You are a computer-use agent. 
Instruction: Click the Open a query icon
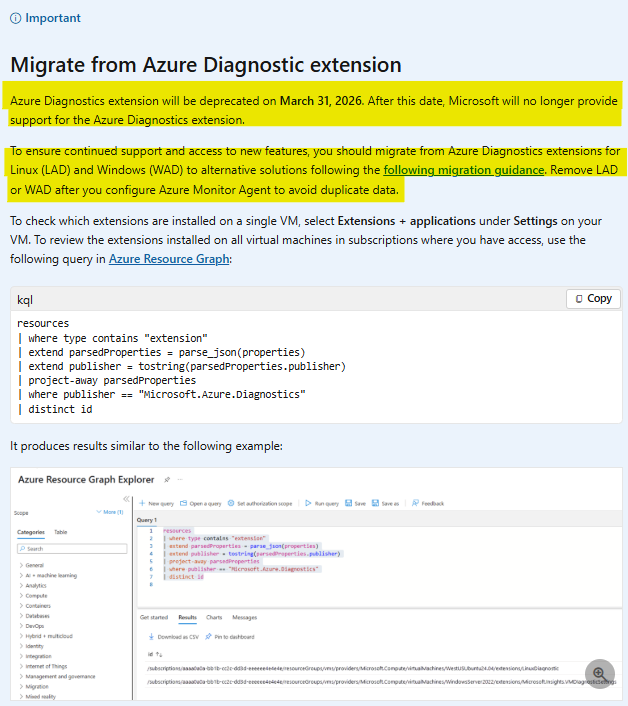(183, 503)
